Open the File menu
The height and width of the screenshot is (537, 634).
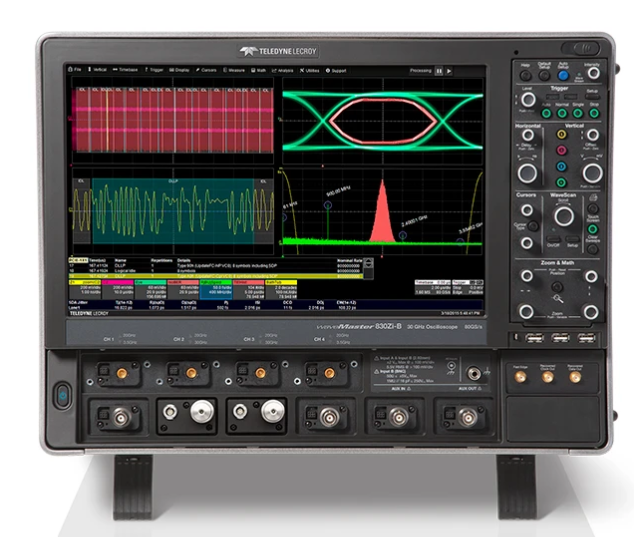click(x=76, y=71)
